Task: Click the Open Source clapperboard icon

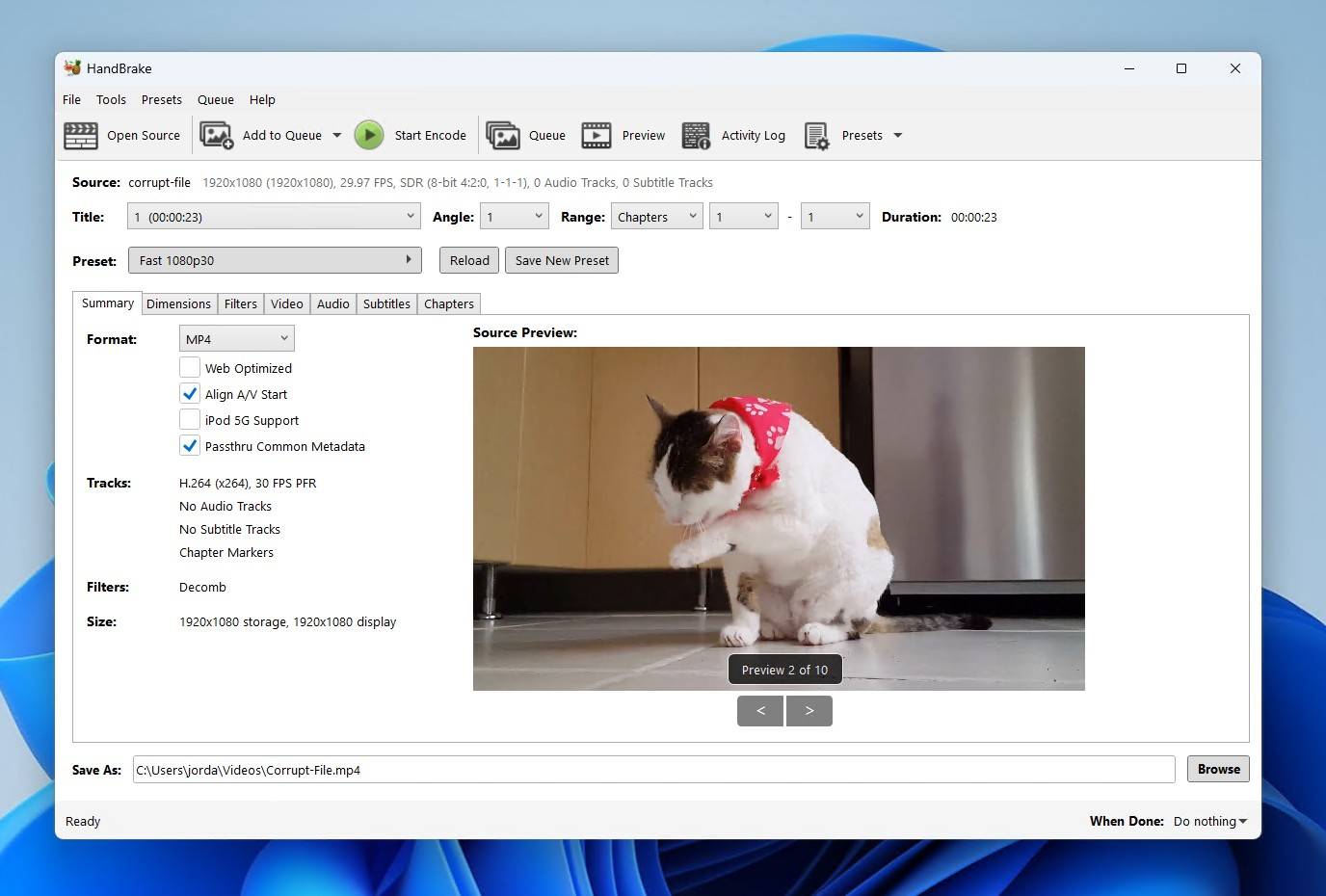Action: [x=81, y=136]
